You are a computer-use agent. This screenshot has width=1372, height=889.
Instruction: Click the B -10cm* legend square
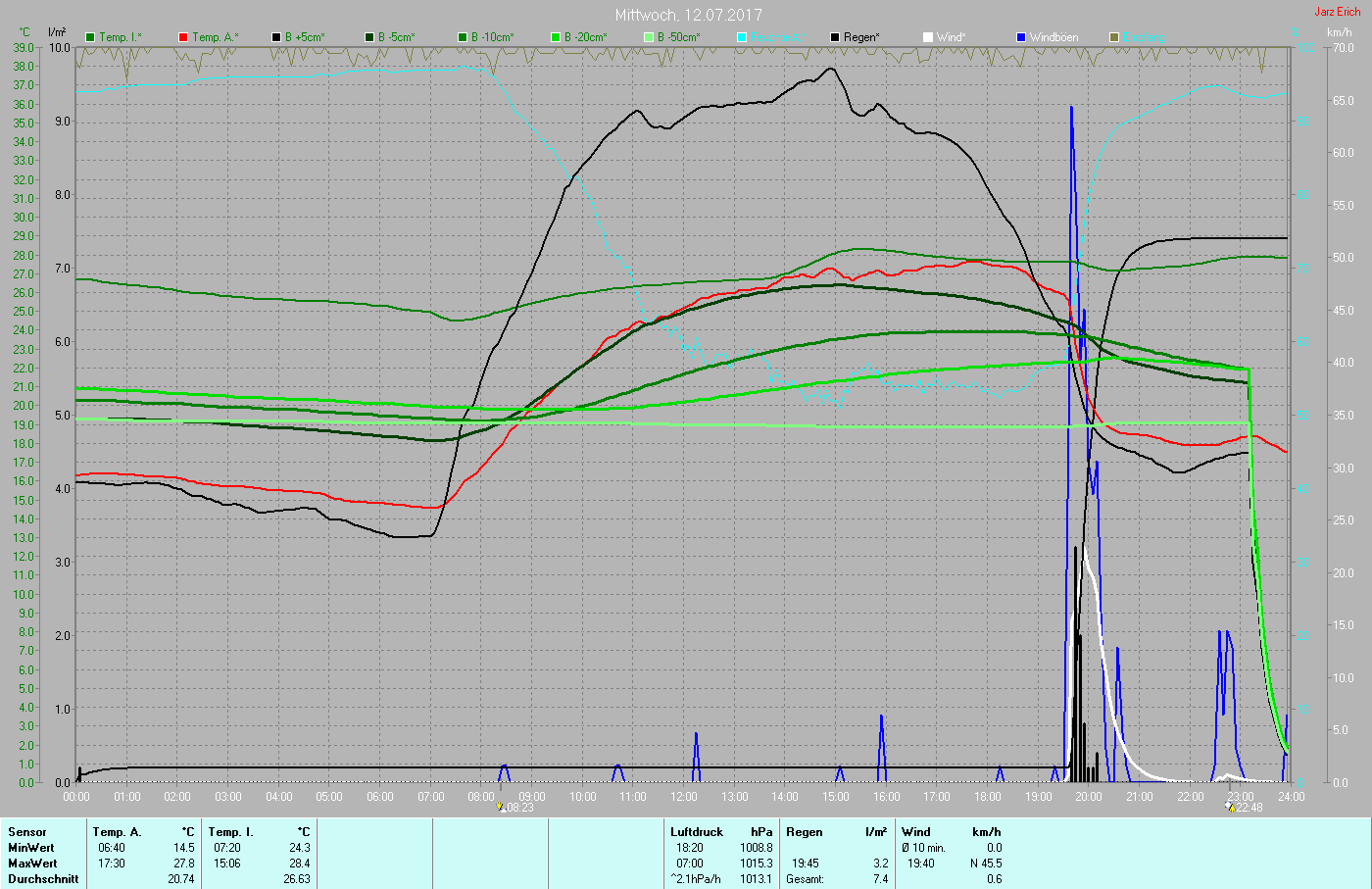[463, 37]
